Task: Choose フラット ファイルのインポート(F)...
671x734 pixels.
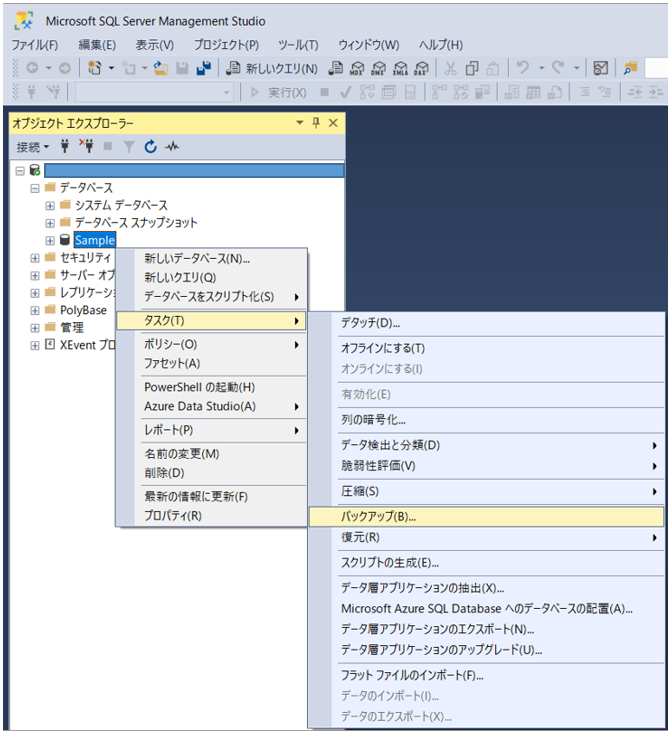Action: [x=487, y=675]
